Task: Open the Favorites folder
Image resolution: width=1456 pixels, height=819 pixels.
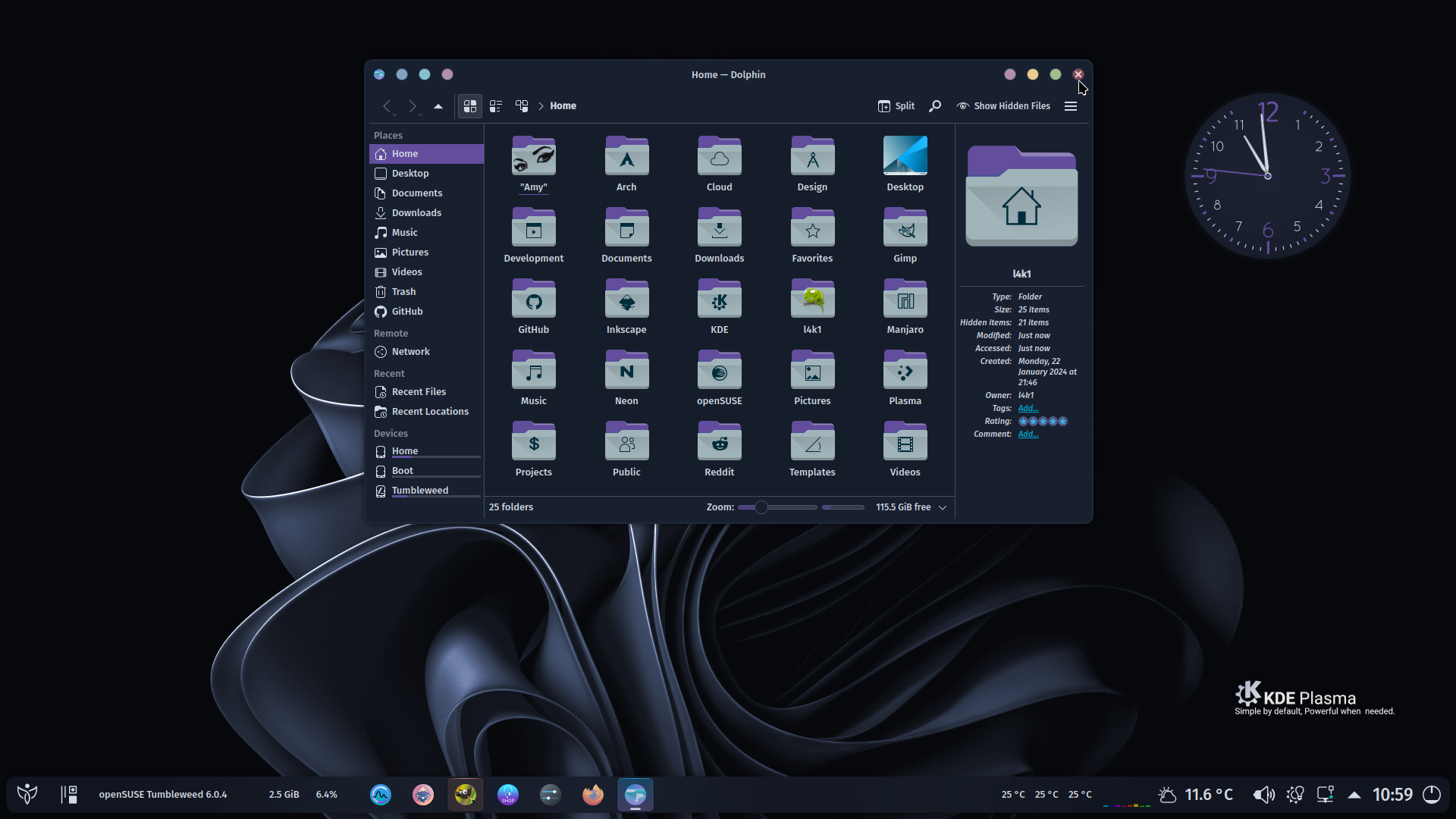Action: tap(812, 235)
